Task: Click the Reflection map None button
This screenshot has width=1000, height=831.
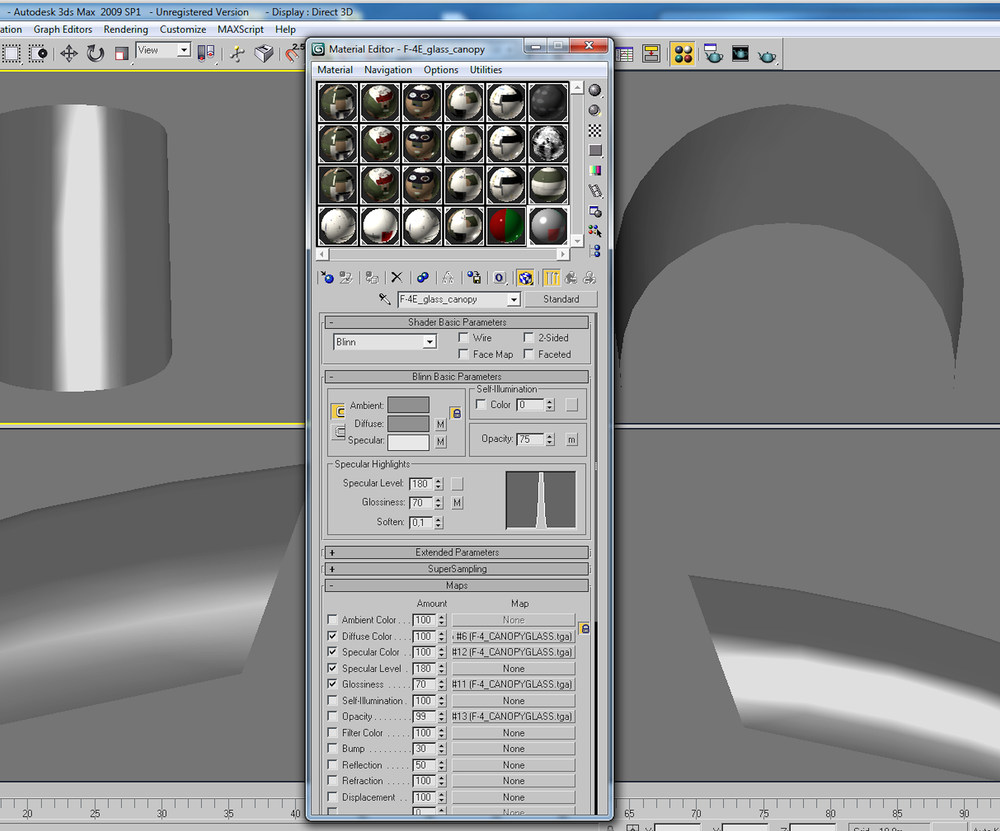Action: (x=513, y=765)
